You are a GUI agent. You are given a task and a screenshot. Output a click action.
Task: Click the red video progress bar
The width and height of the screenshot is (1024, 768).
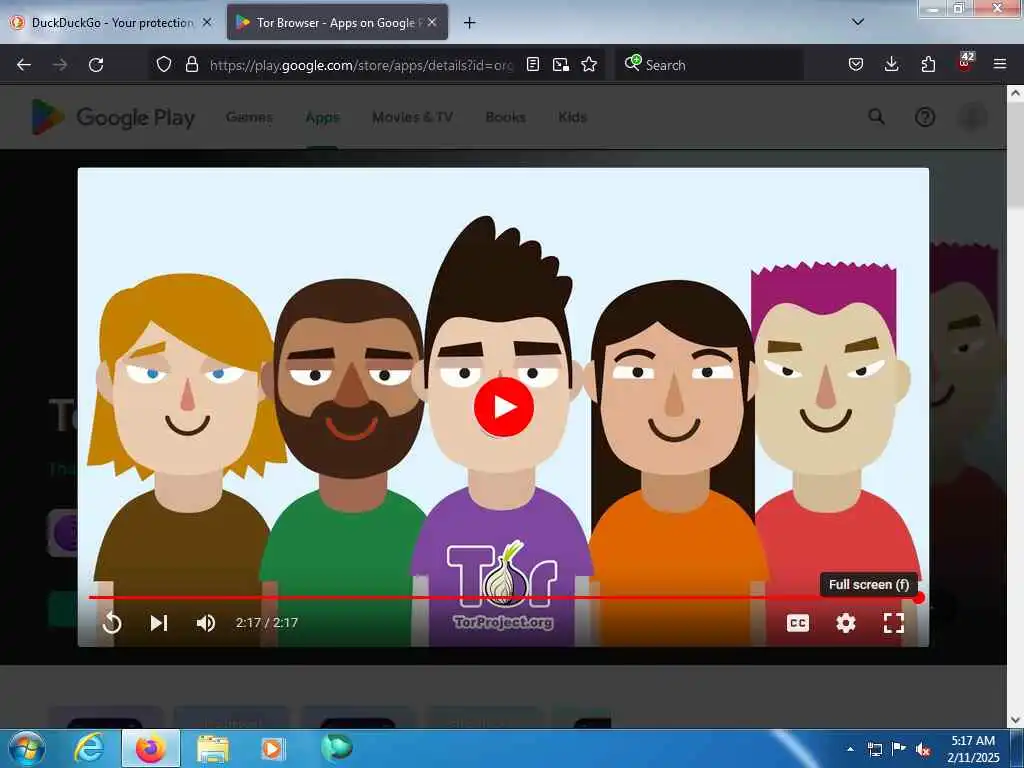pyautogui.click(x=504, y=598)
